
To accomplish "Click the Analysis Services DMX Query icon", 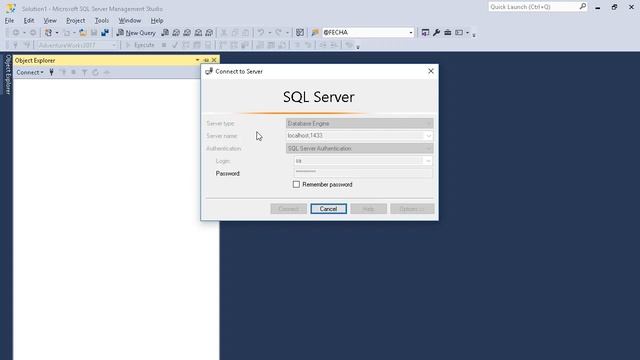I will click(x=187, y=33).
